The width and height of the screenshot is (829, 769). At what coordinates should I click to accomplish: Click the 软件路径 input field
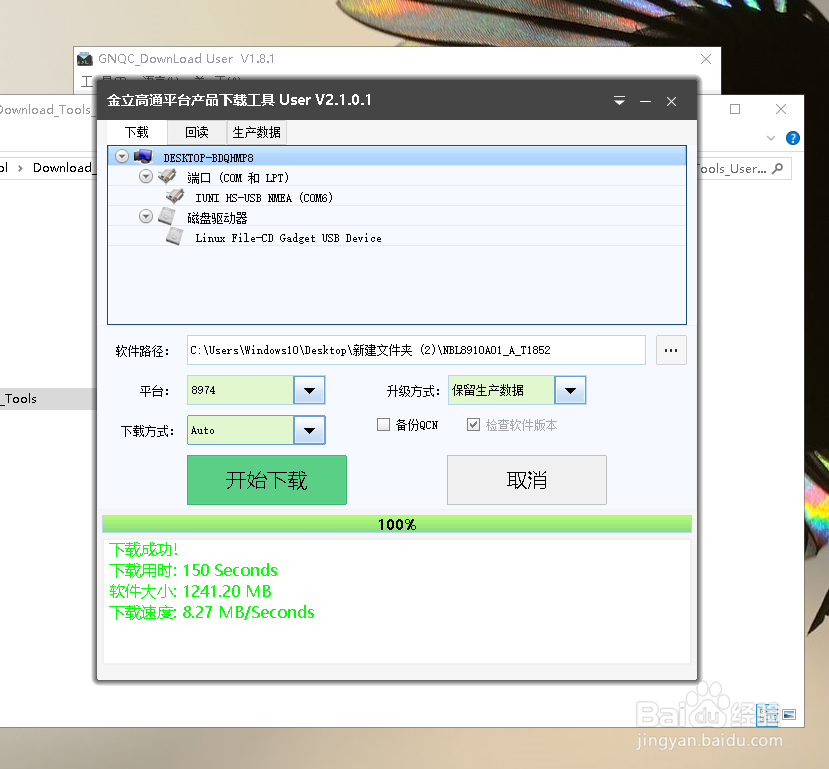point(416,350)
